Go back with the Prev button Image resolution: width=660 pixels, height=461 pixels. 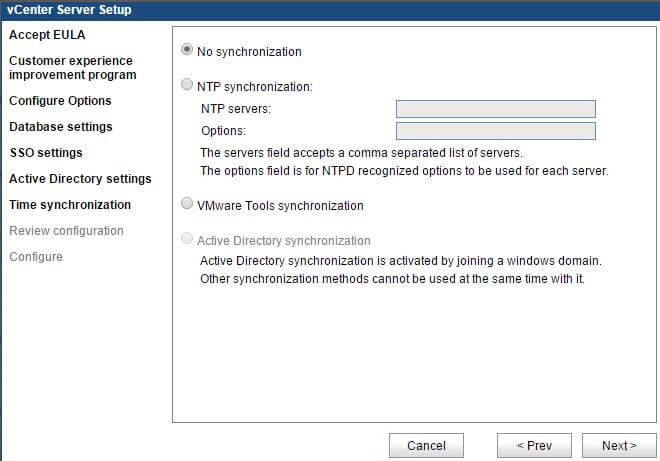point(534,445)
